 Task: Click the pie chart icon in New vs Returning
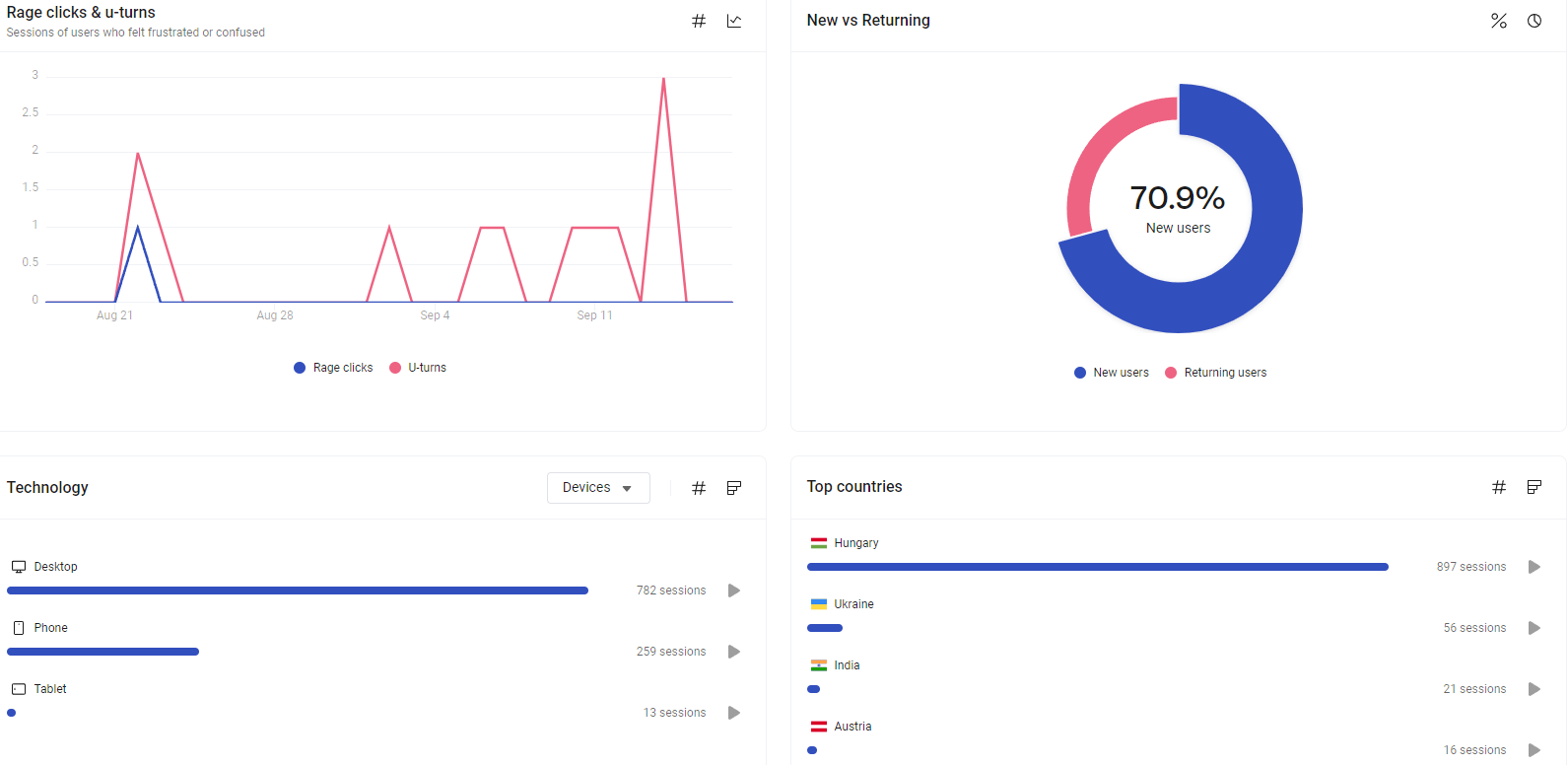tap(1534, 21)
